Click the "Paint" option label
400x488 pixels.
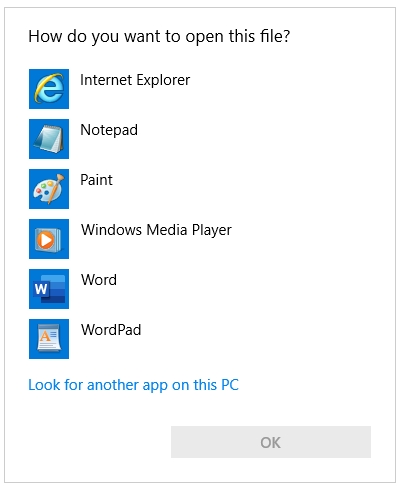pos(96,180)
